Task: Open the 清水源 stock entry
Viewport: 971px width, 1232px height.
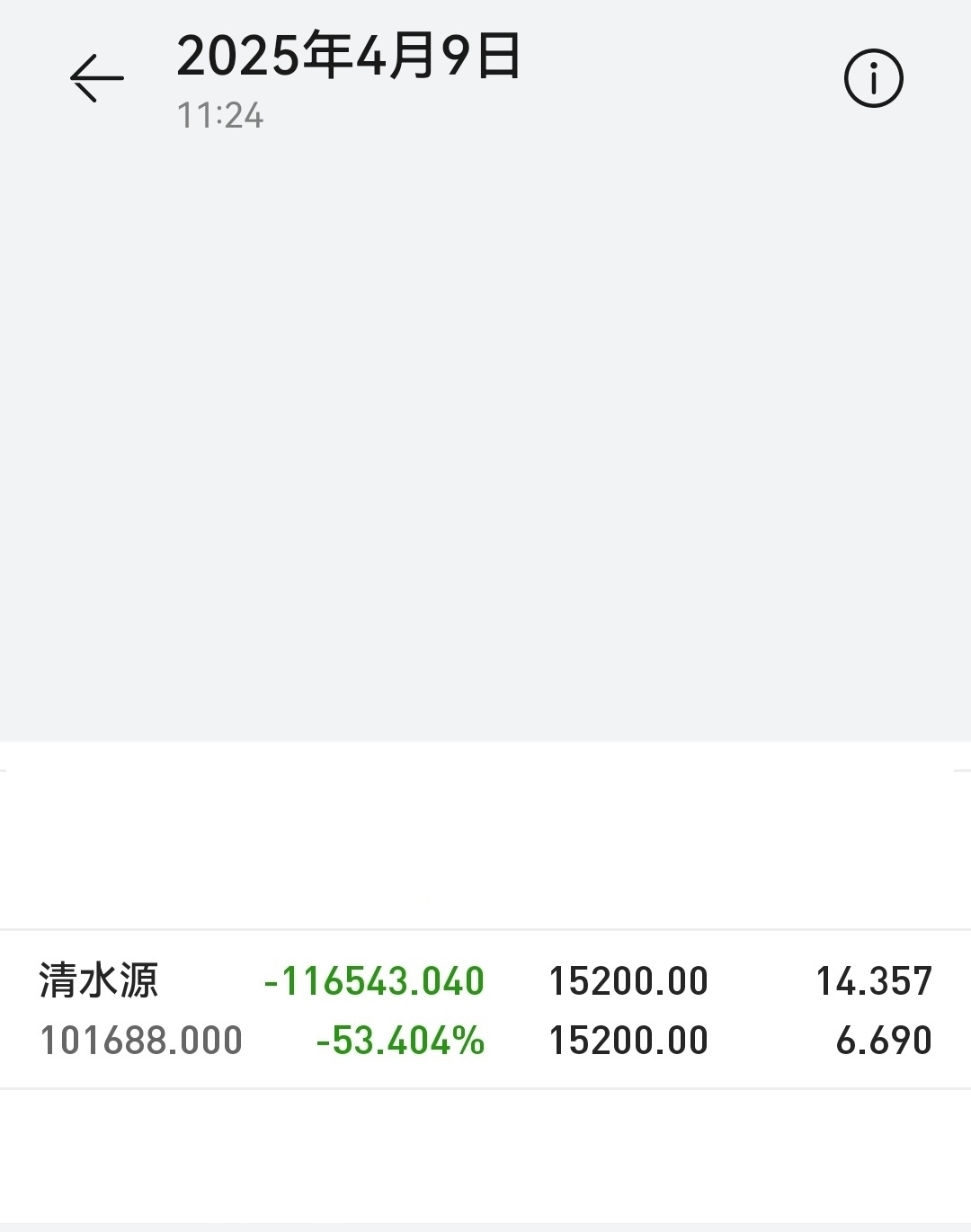Action: pos(99,980)
